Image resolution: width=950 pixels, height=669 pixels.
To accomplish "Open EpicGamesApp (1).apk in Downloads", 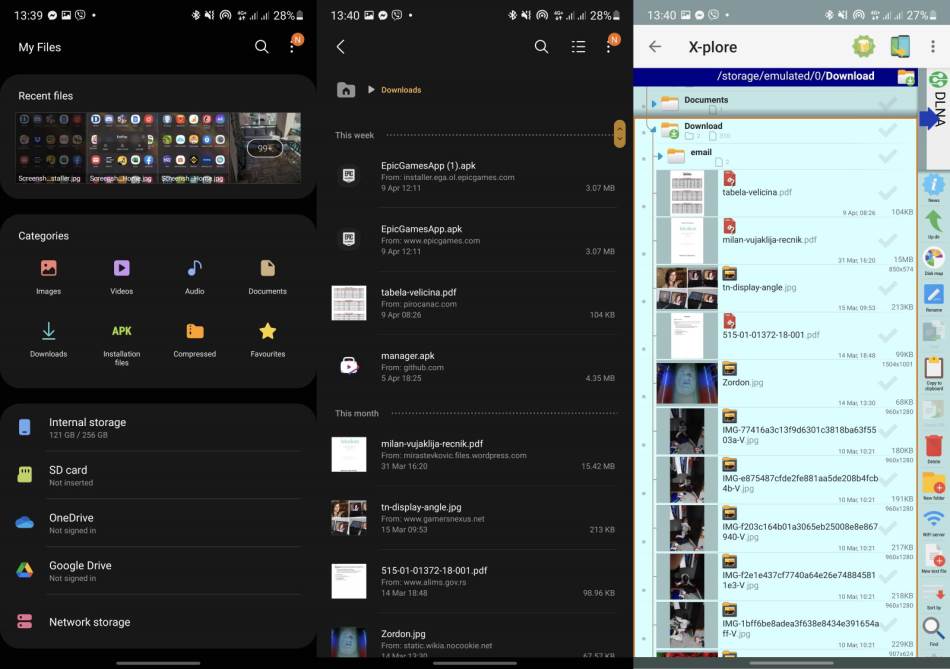I will [475, 176].
